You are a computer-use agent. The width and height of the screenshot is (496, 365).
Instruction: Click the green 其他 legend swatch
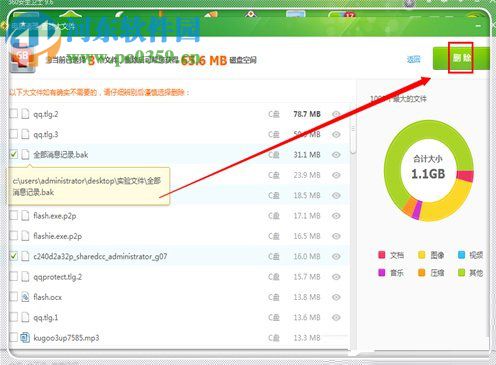tap(461, 273)
